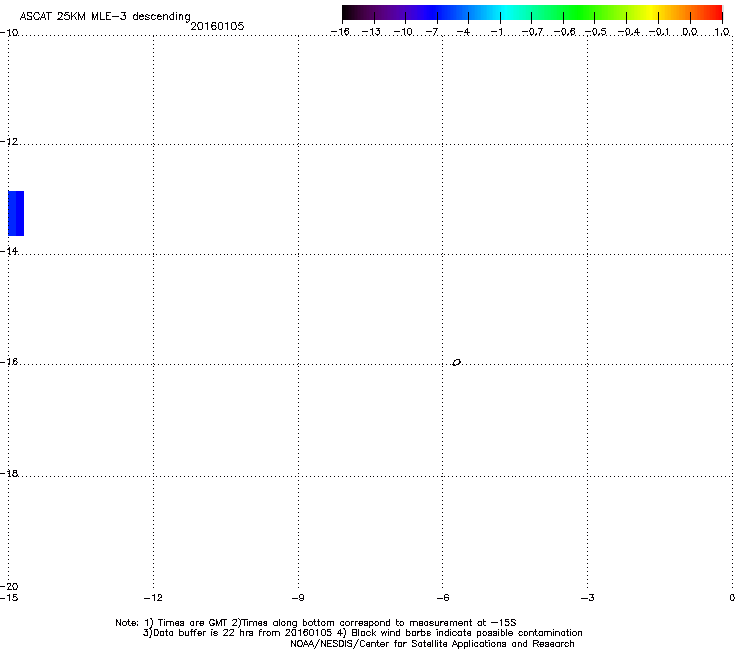
Task: Click the -16 label under the color bar
Action: tap(340, 32)
